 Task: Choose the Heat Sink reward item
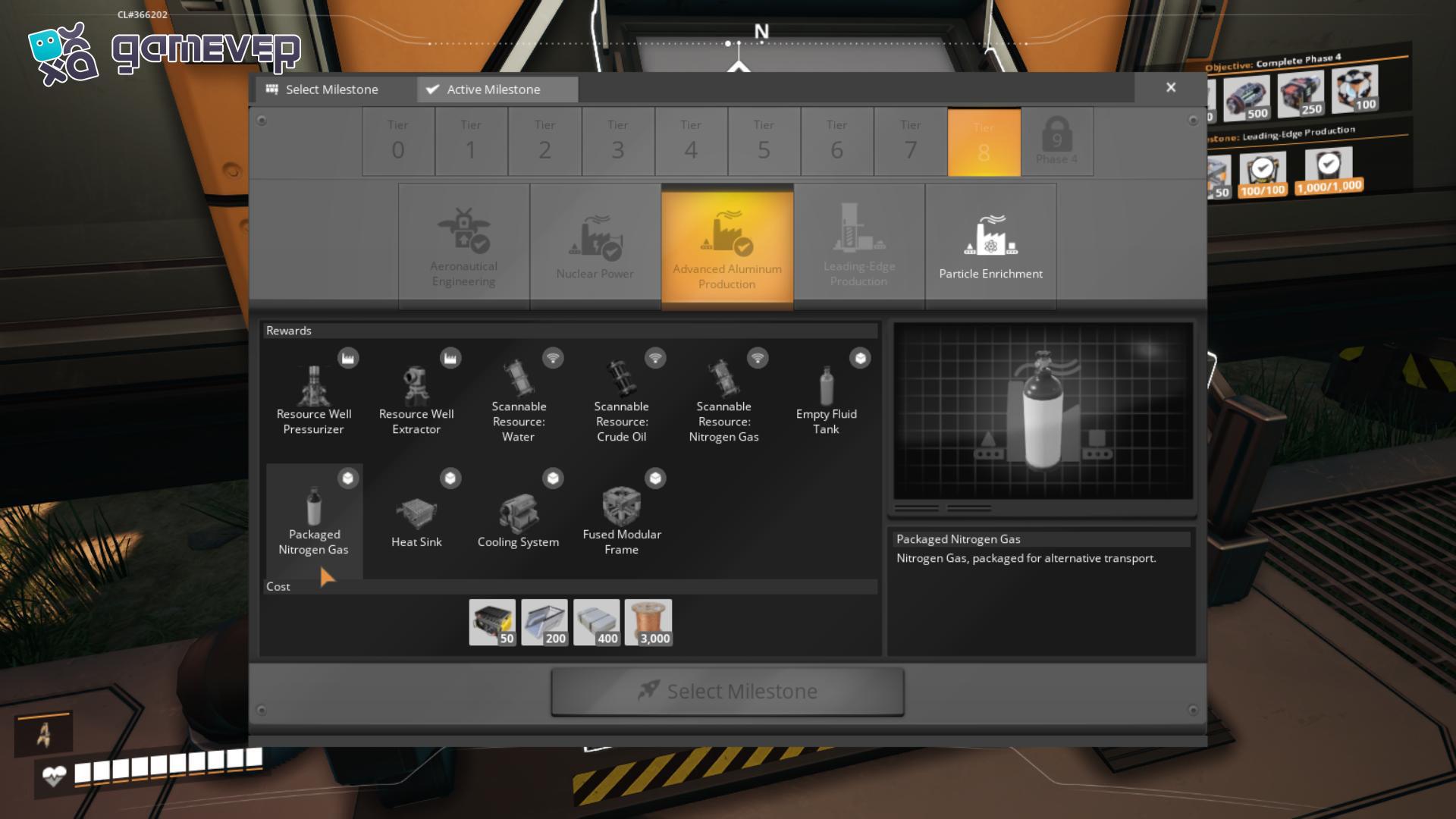click(x=416, y=520)
